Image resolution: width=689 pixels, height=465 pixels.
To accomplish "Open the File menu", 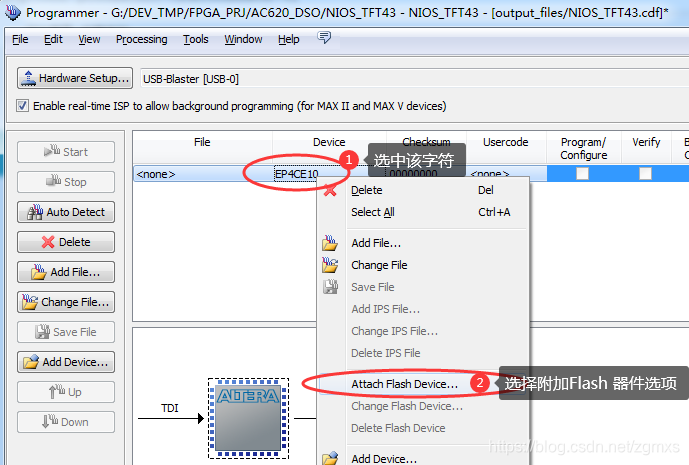I will [20, 39].
